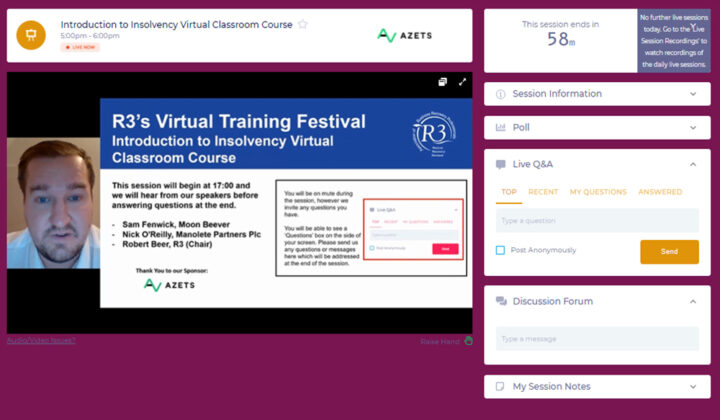The height and width of the screenshot is (420, 720).
Task: Click the session title in header
Action: [176, 24]
